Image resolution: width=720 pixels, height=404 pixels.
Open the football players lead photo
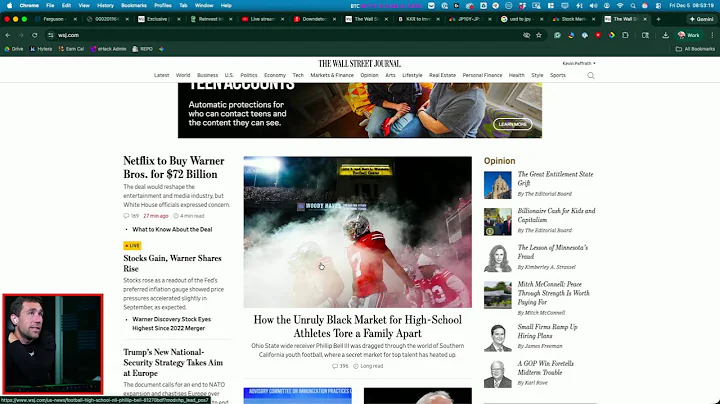(x=357, y=232)
